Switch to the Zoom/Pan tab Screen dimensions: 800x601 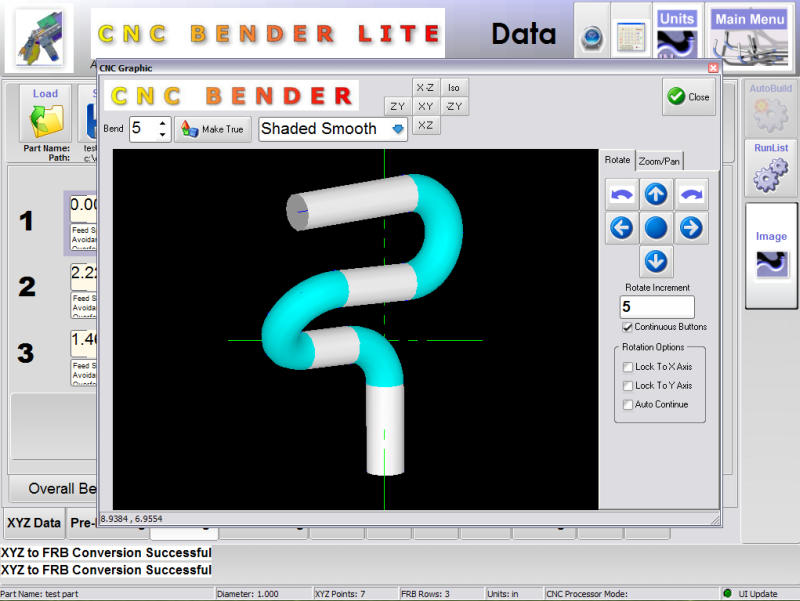click(x=660, y=160)
